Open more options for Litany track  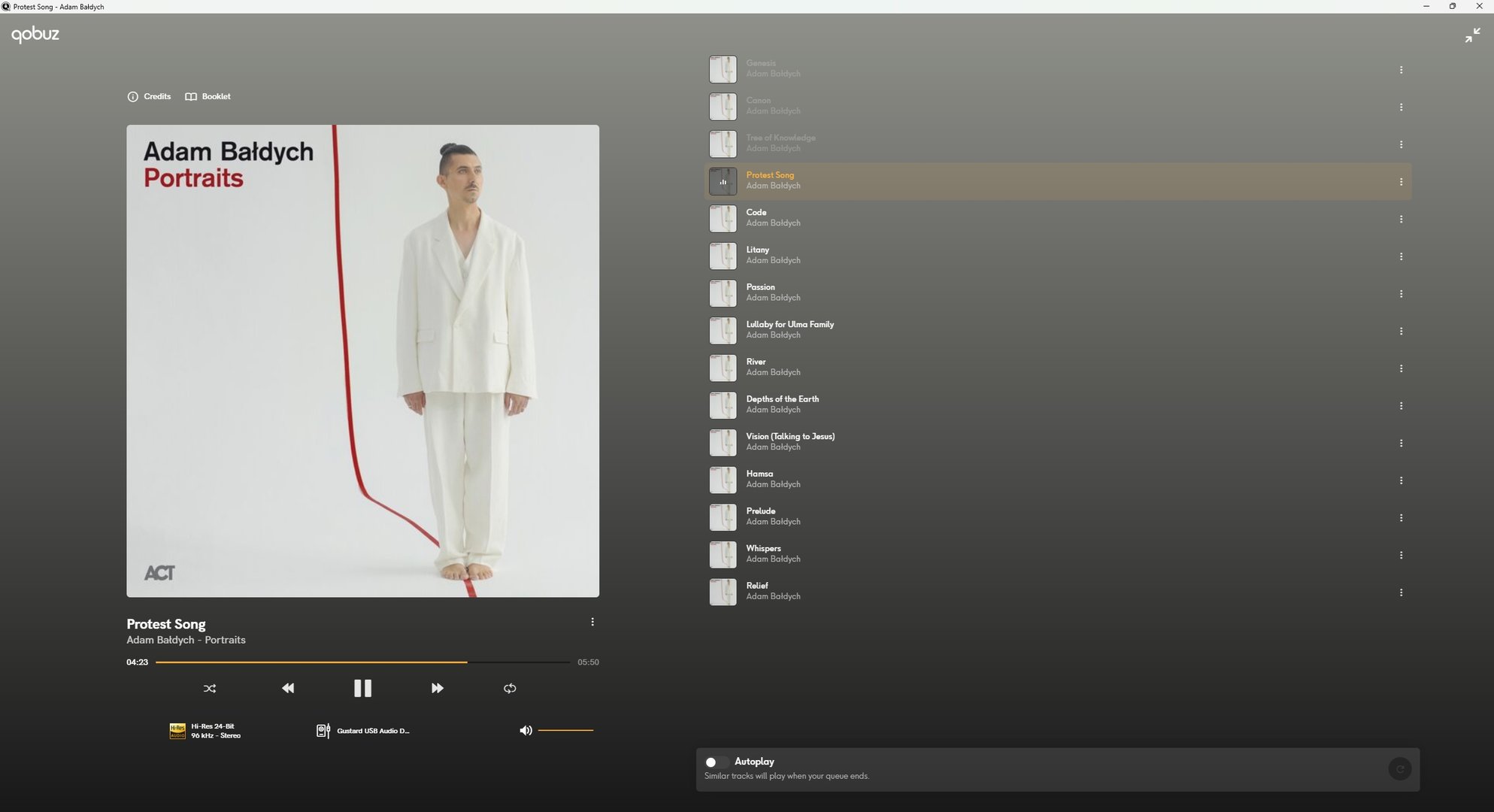1401,256
